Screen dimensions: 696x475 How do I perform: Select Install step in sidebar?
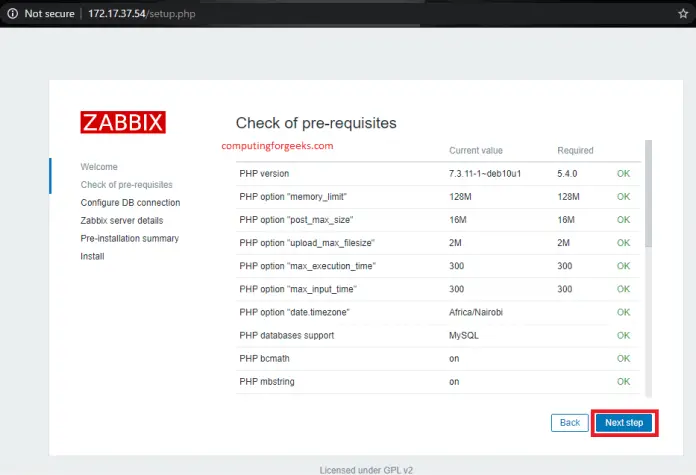click(92, 257)
